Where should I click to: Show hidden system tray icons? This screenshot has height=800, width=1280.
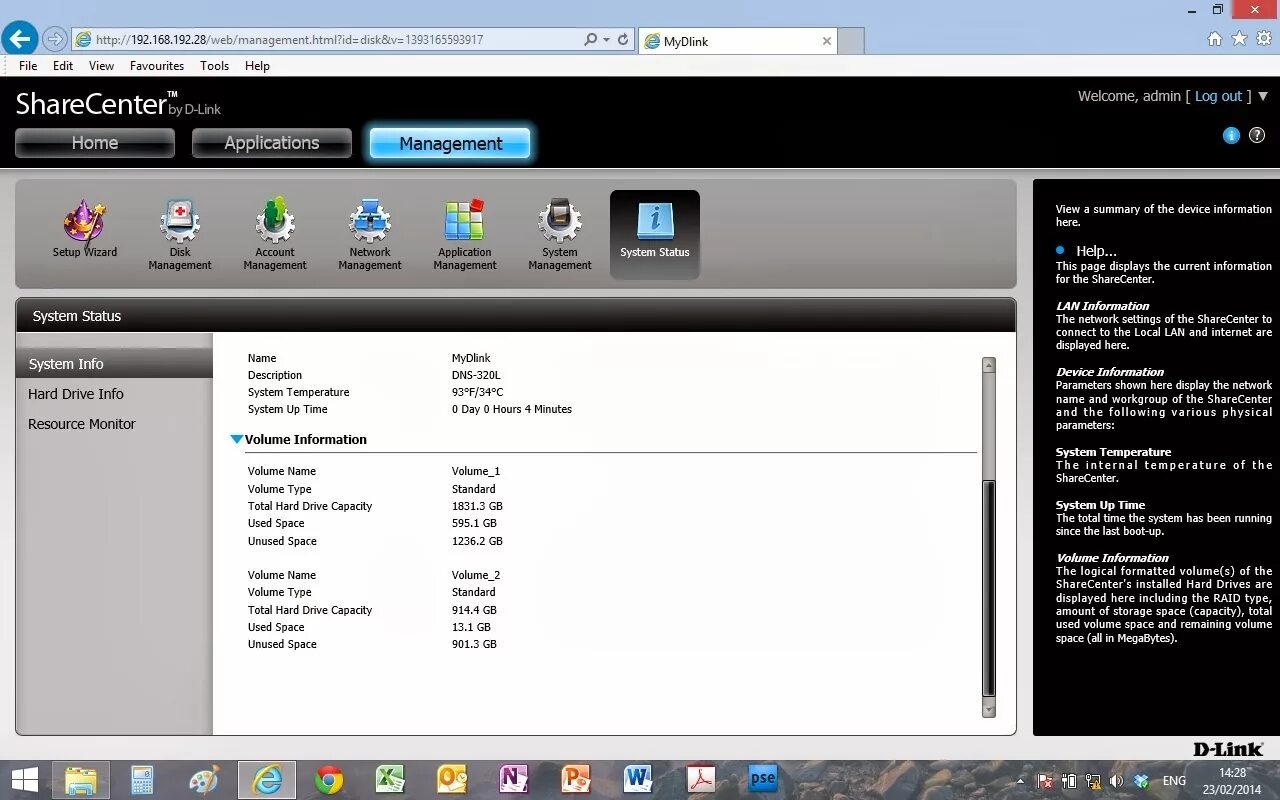click(1021, 781)
